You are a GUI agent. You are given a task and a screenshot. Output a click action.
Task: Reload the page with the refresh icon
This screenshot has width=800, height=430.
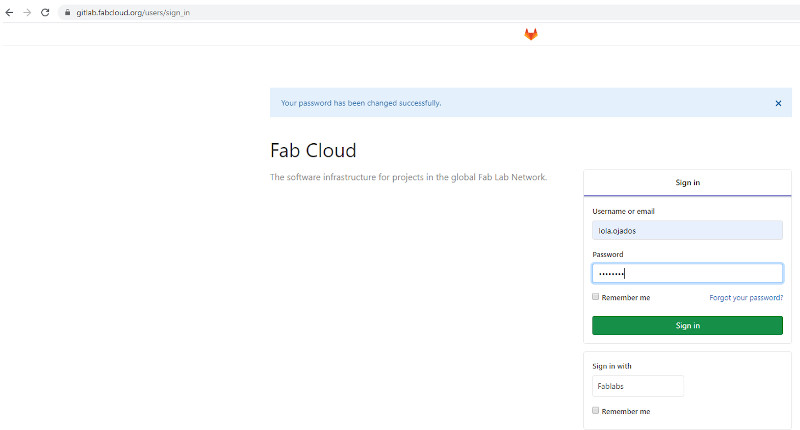point(45,12)
